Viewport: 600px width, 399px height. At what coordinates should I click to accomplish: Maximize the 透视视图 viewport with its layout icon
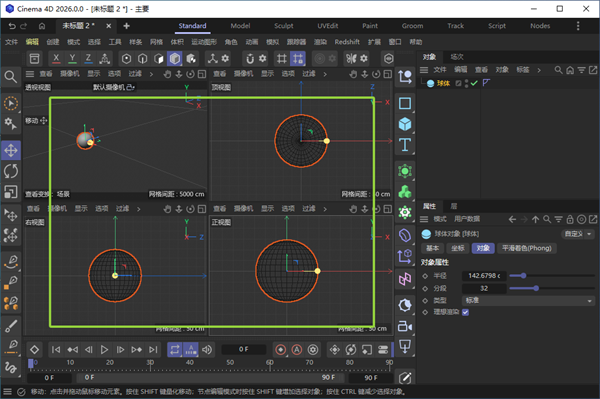pos(202,74)
